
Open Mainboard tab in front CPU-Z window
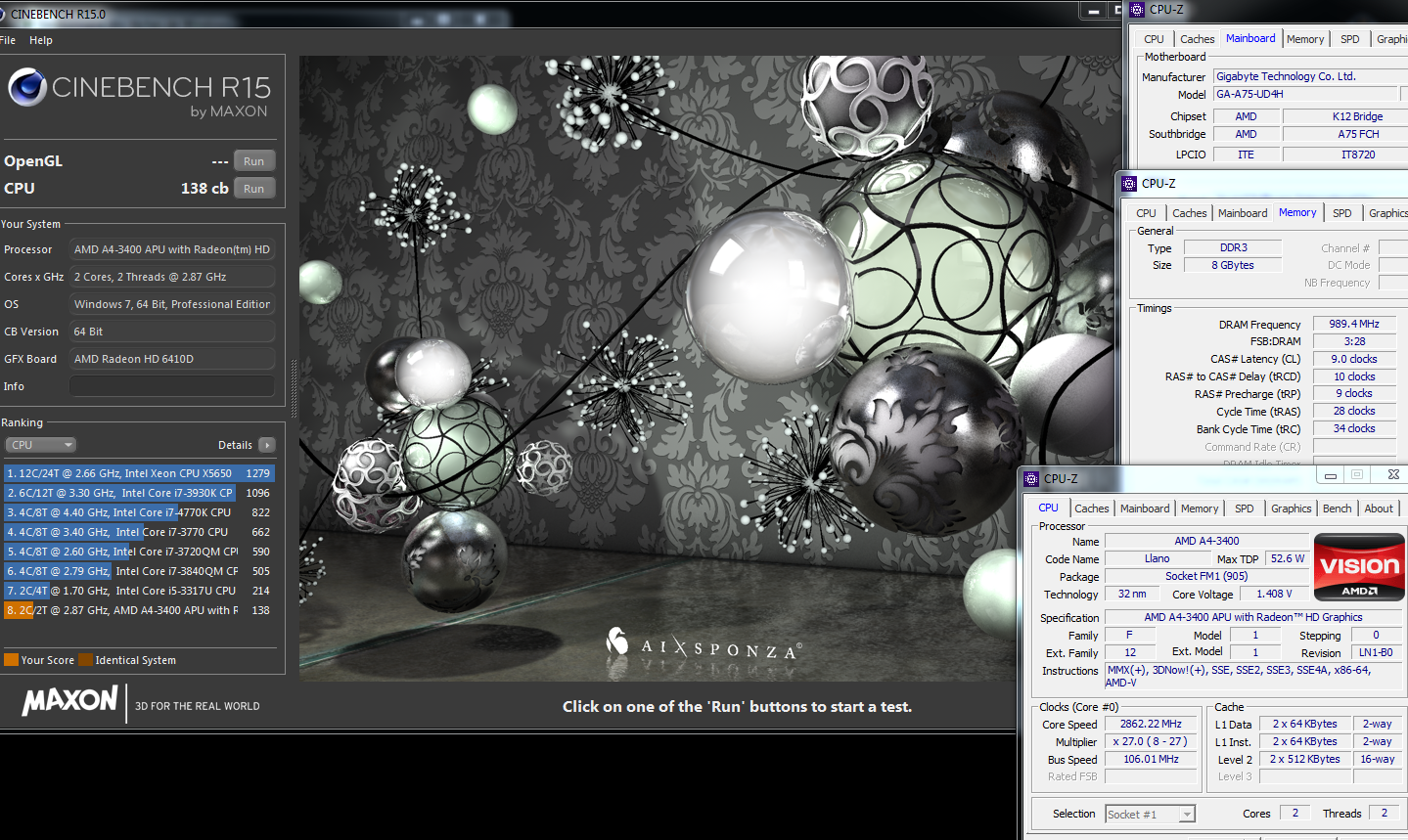(1145, 508)
